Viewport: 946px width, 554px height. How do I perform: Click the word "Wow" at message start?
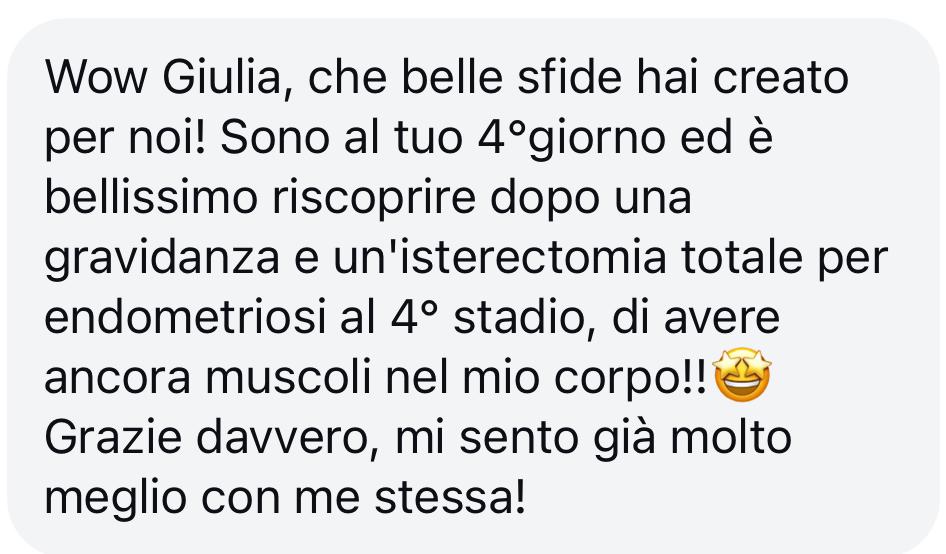click(96, 78)
